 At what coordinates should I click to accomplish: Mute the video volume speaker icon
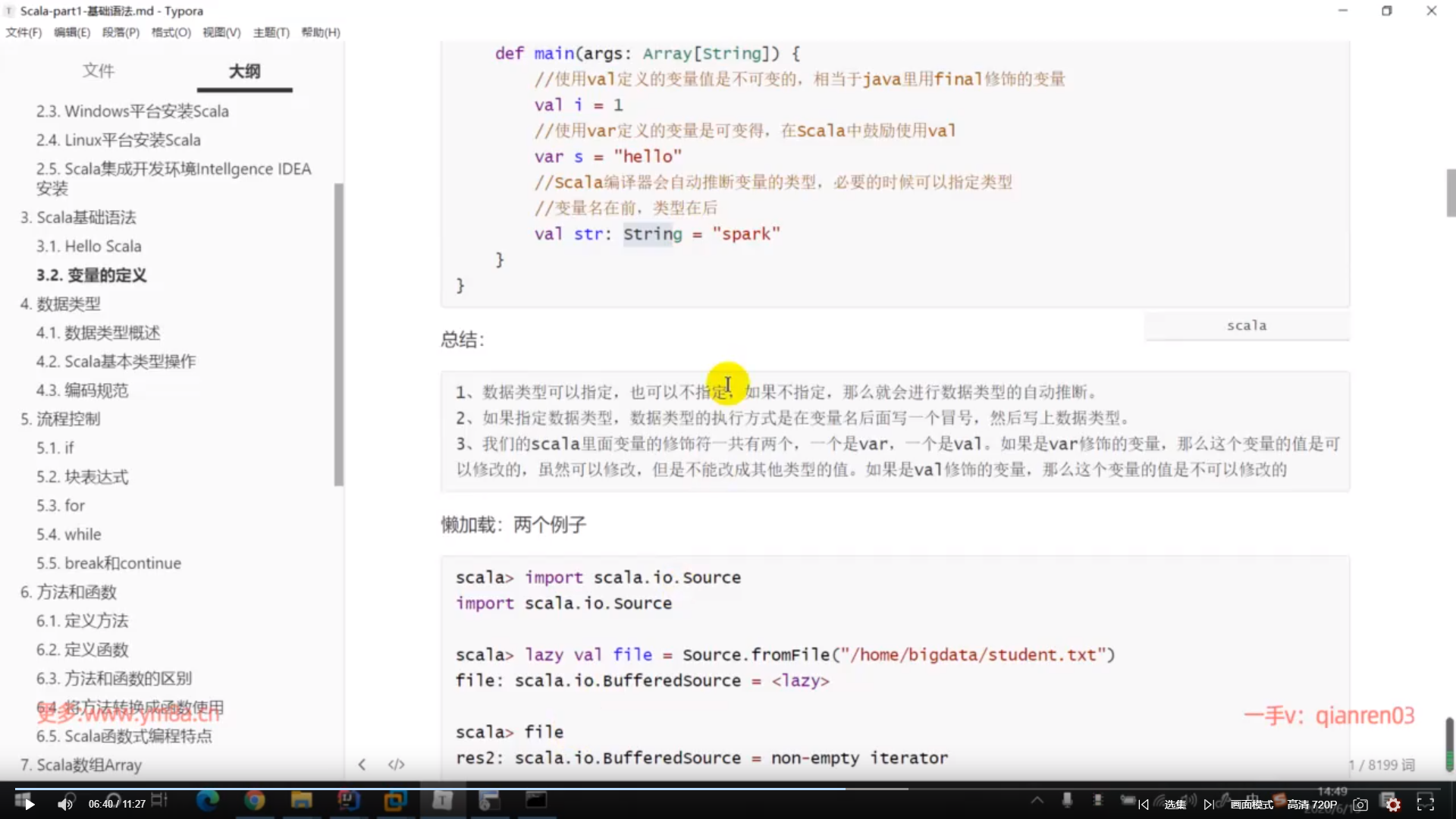[x=65, y=804]
